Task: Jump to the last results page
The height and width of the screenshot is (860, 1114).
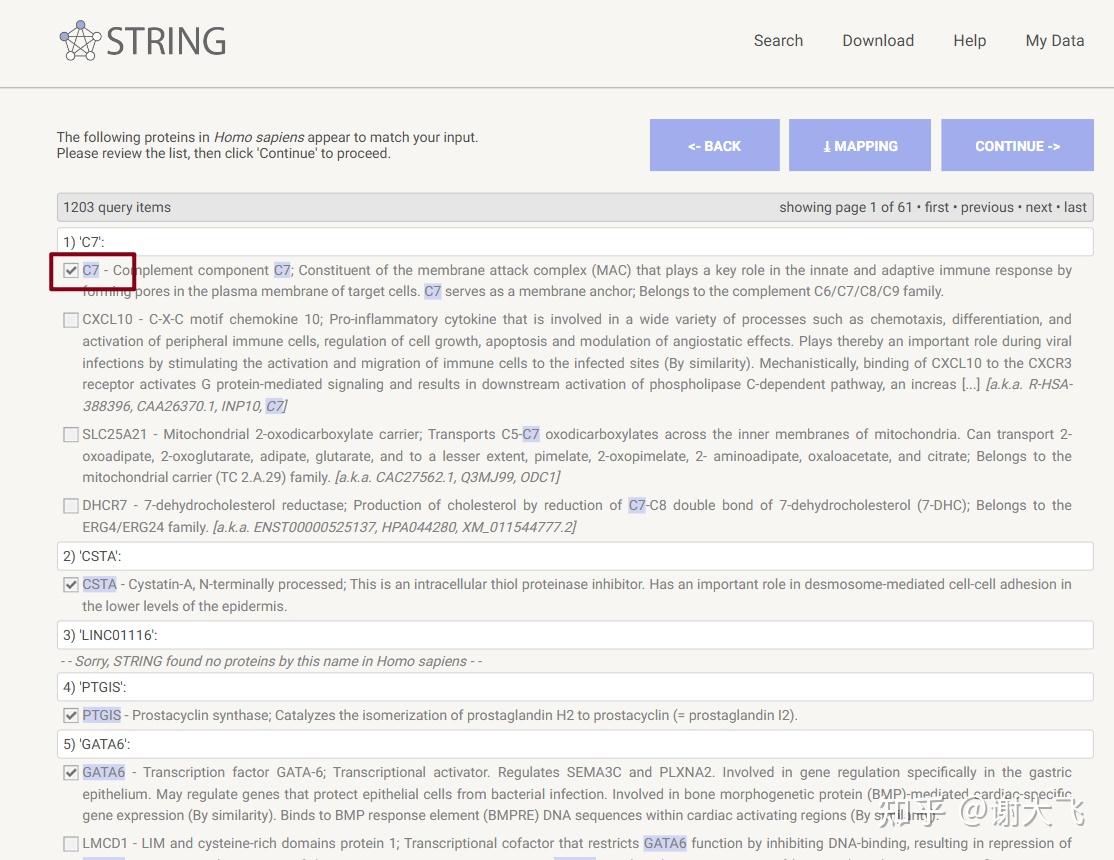Action: [x=1075, y=208]
